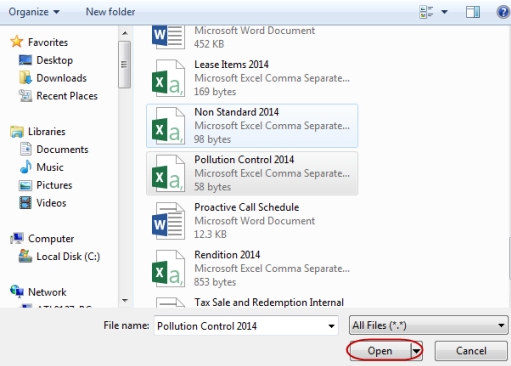Click the Proactive Call Schedule Word icon

168,221
